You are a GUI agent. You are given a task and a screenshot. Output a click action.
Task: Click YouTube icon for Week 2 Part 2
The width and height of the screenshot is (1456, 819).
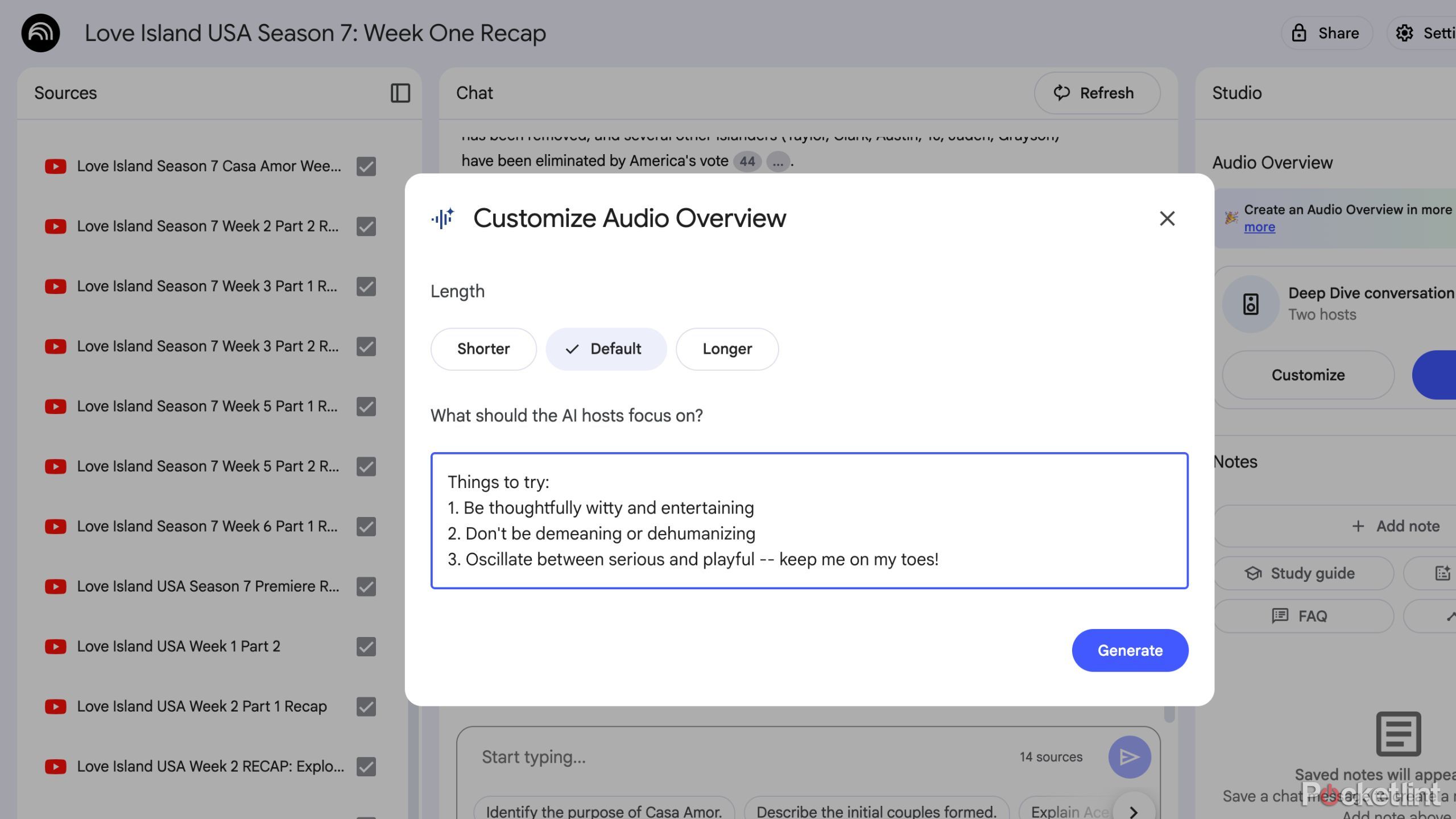click(55, 226)
